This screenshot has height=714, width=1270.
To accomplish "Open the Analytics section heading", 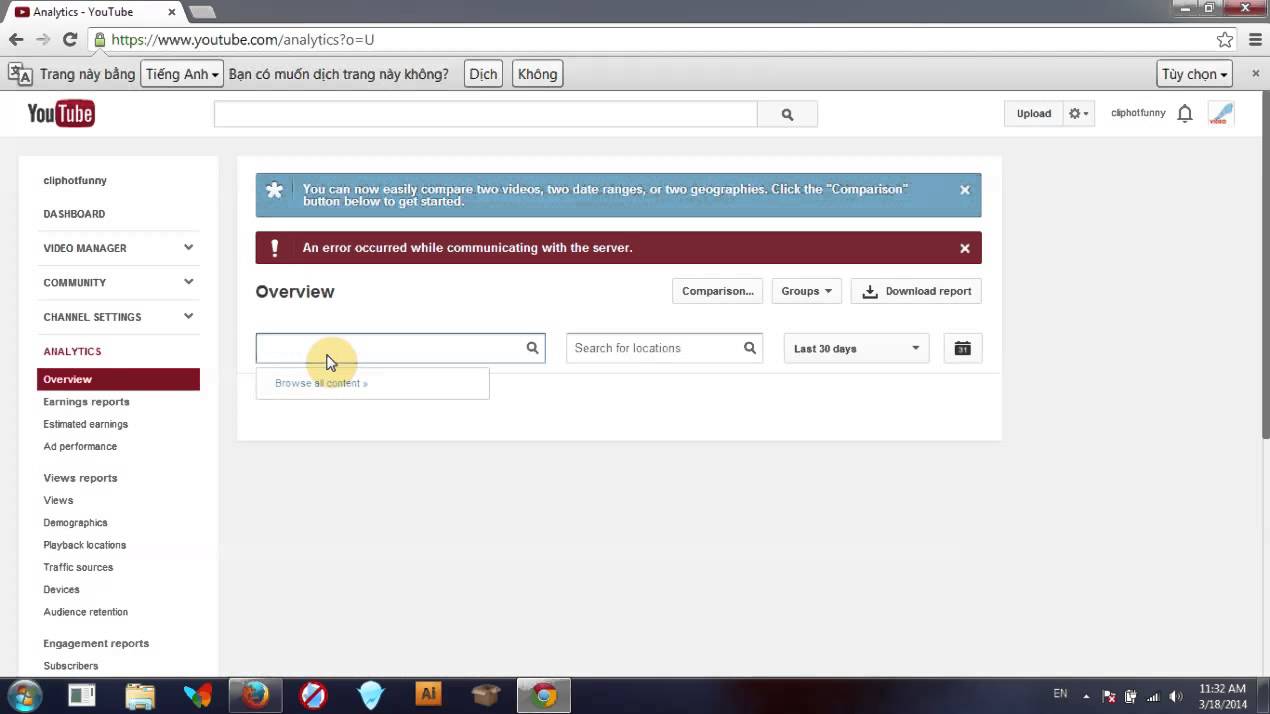I will [72, 351].
